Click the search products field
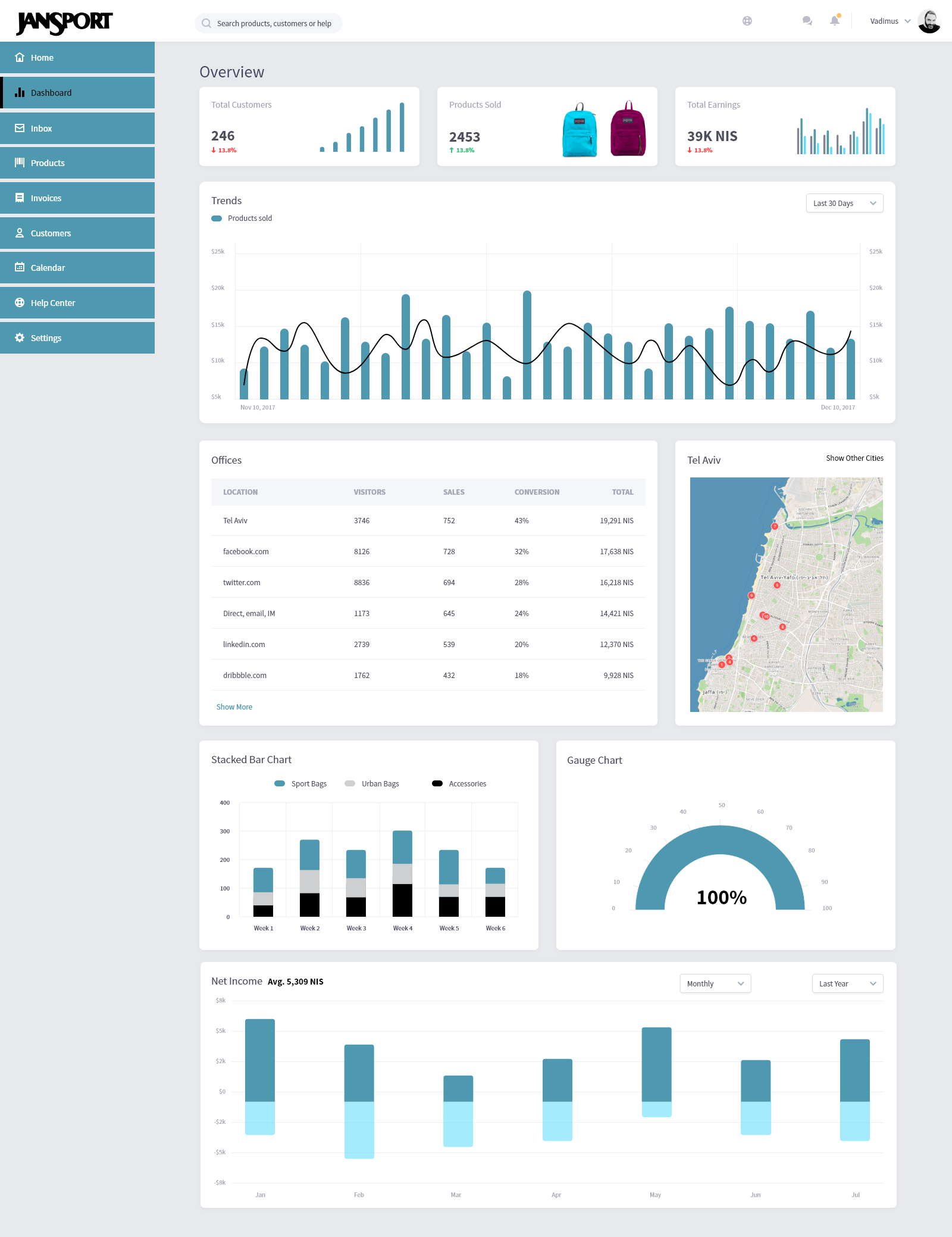This screenshot has height=1237, width=952. point(268,23)
